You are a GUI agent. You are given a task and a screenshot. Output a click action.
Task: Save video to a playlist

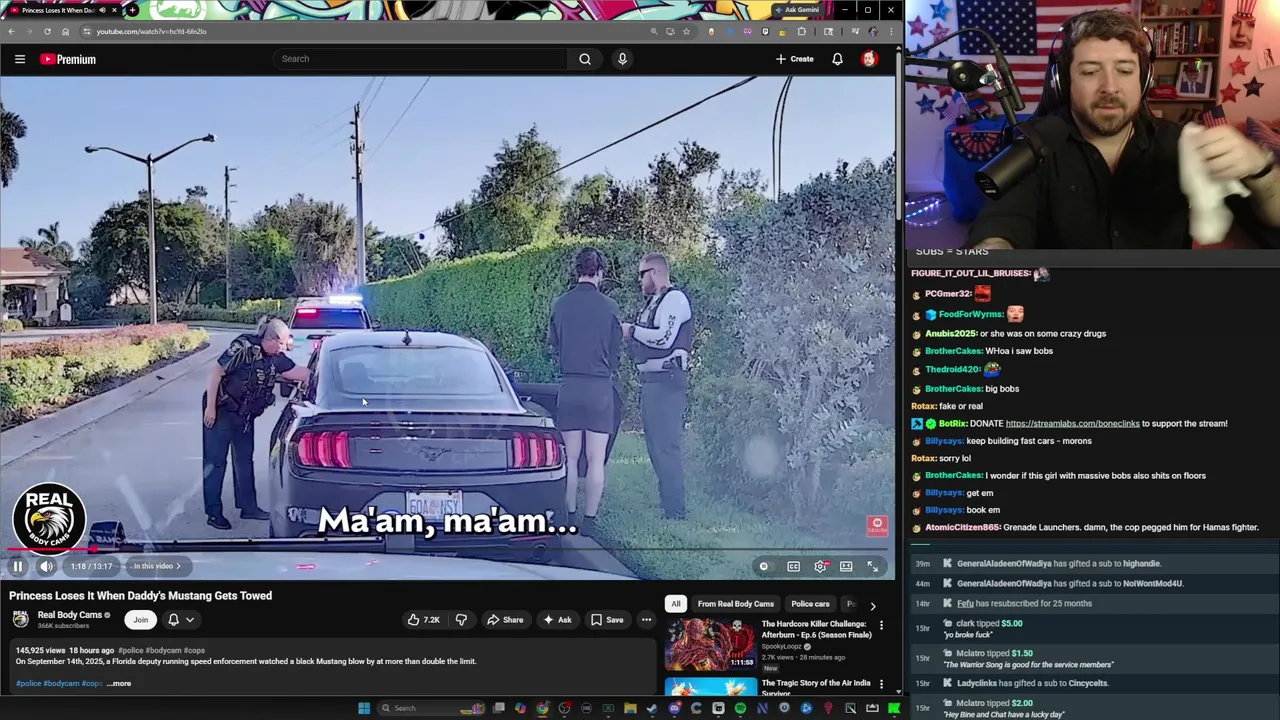point(607,620)
